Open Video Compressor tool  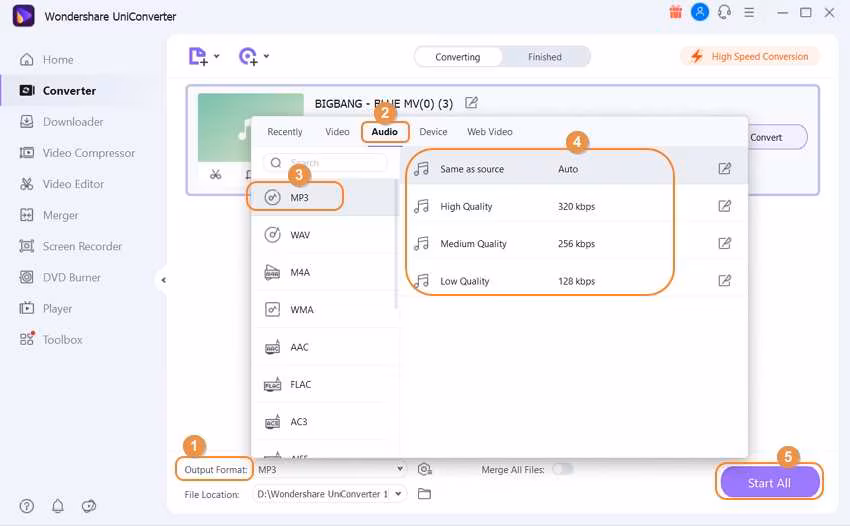[77, 153]
